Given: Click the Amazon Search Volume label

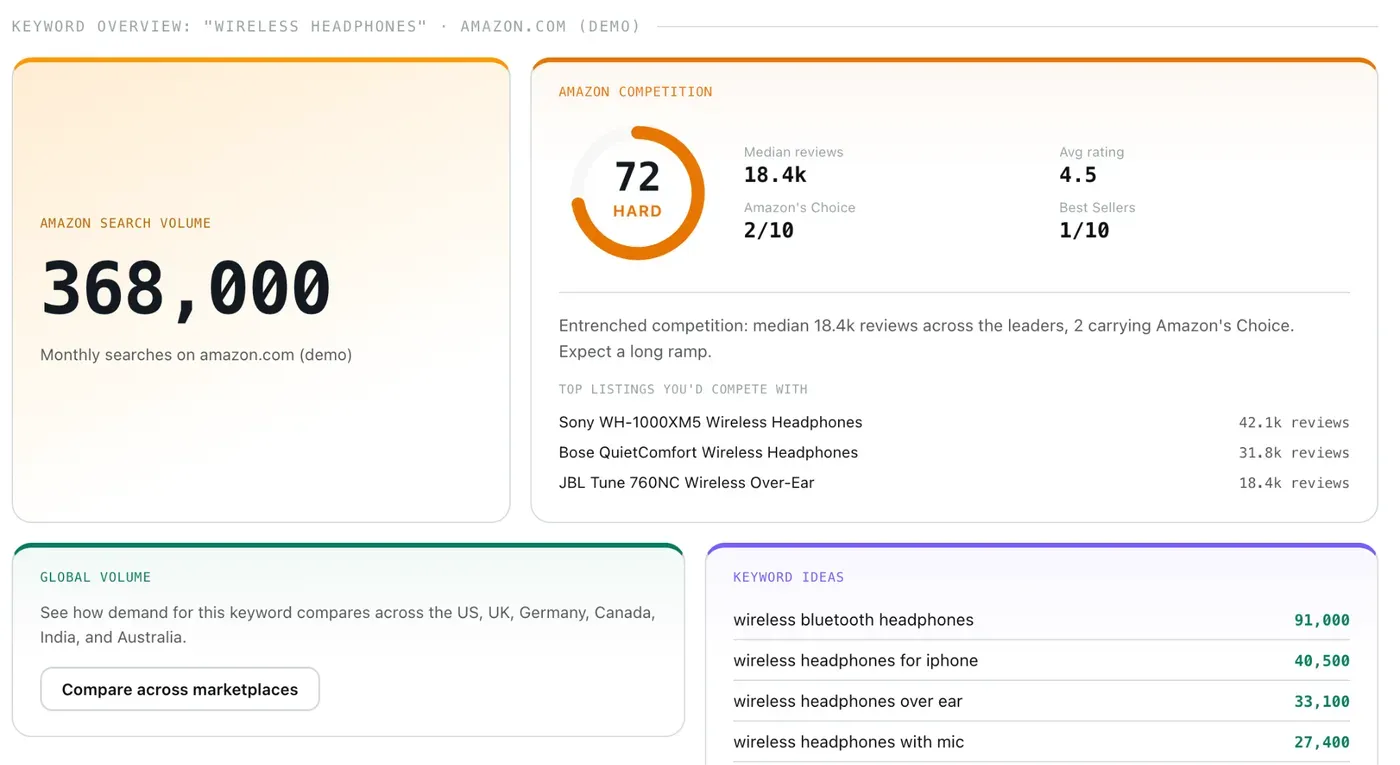Looking at the screenshot, I should coord(125,223).
